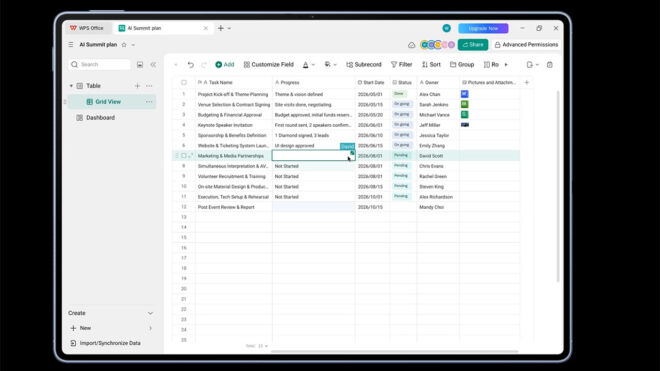Viewport: 660px width, 371px height.
Task: Expand more toolbar options arrow
Action: tap(506, 65)
